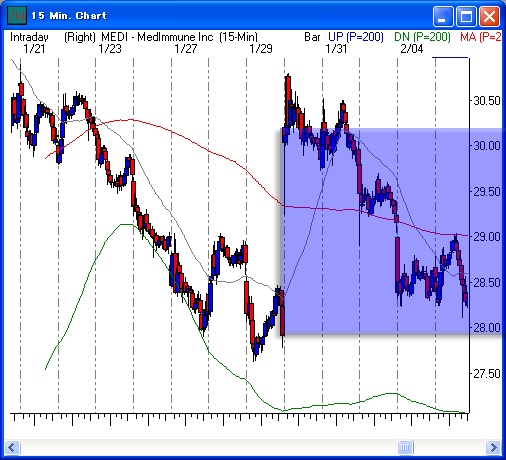Viewport: 506px width, 460px height.
Task: Select the UP (P=200) indicator label
Action: (x=356, y=37)
